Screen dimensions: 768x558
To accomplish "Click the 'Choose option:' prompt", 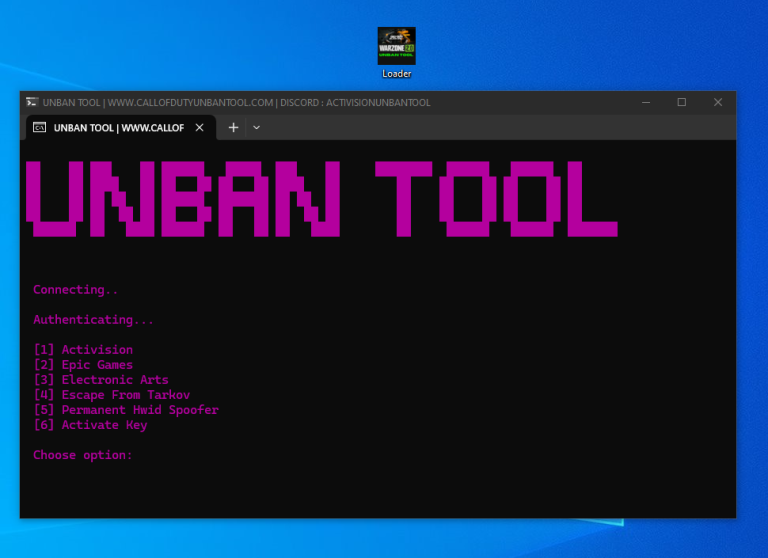I will (83, 455).
